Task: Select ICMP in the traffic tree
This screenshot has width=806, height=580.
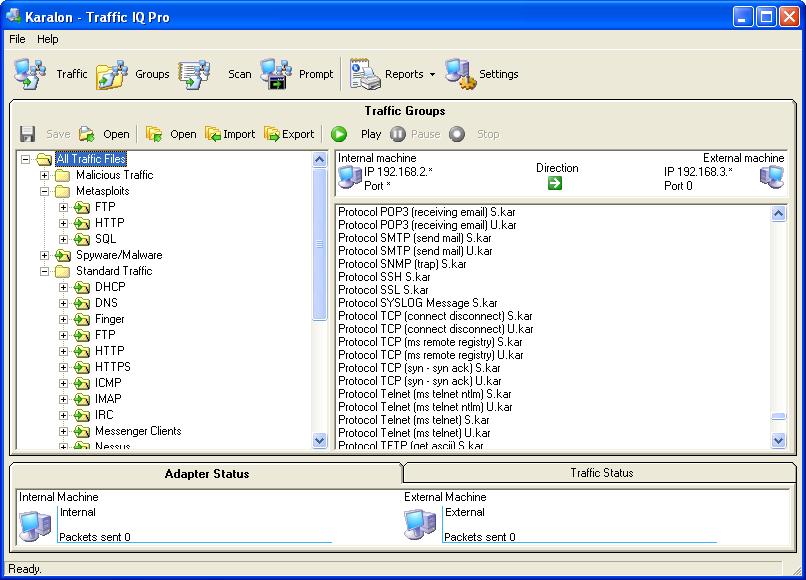Action: click(108, 383)
